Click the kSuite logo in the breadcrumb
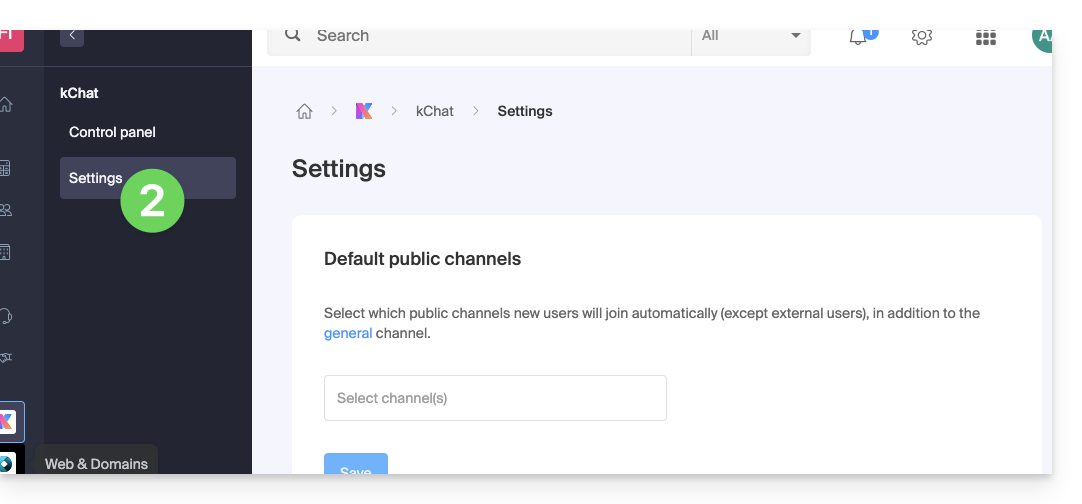This screenshot has width=1082, height=504. (x=364, y=111)
